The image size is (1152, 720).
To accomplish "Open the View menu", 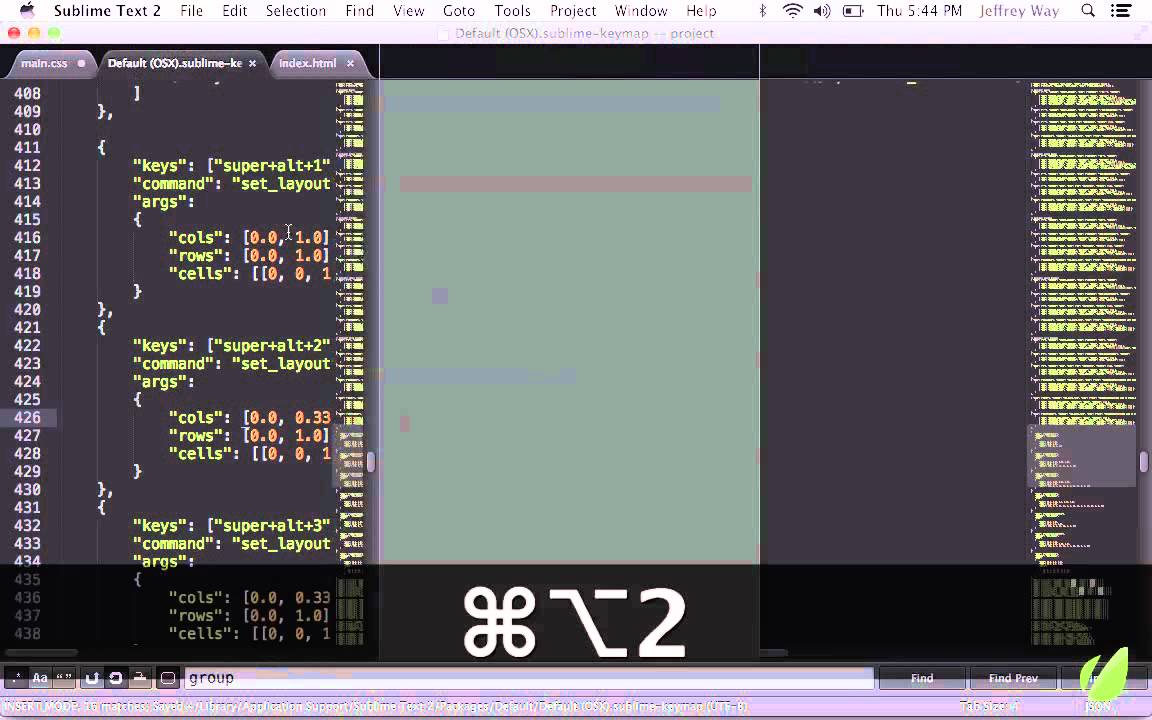I will coord(408,10).
